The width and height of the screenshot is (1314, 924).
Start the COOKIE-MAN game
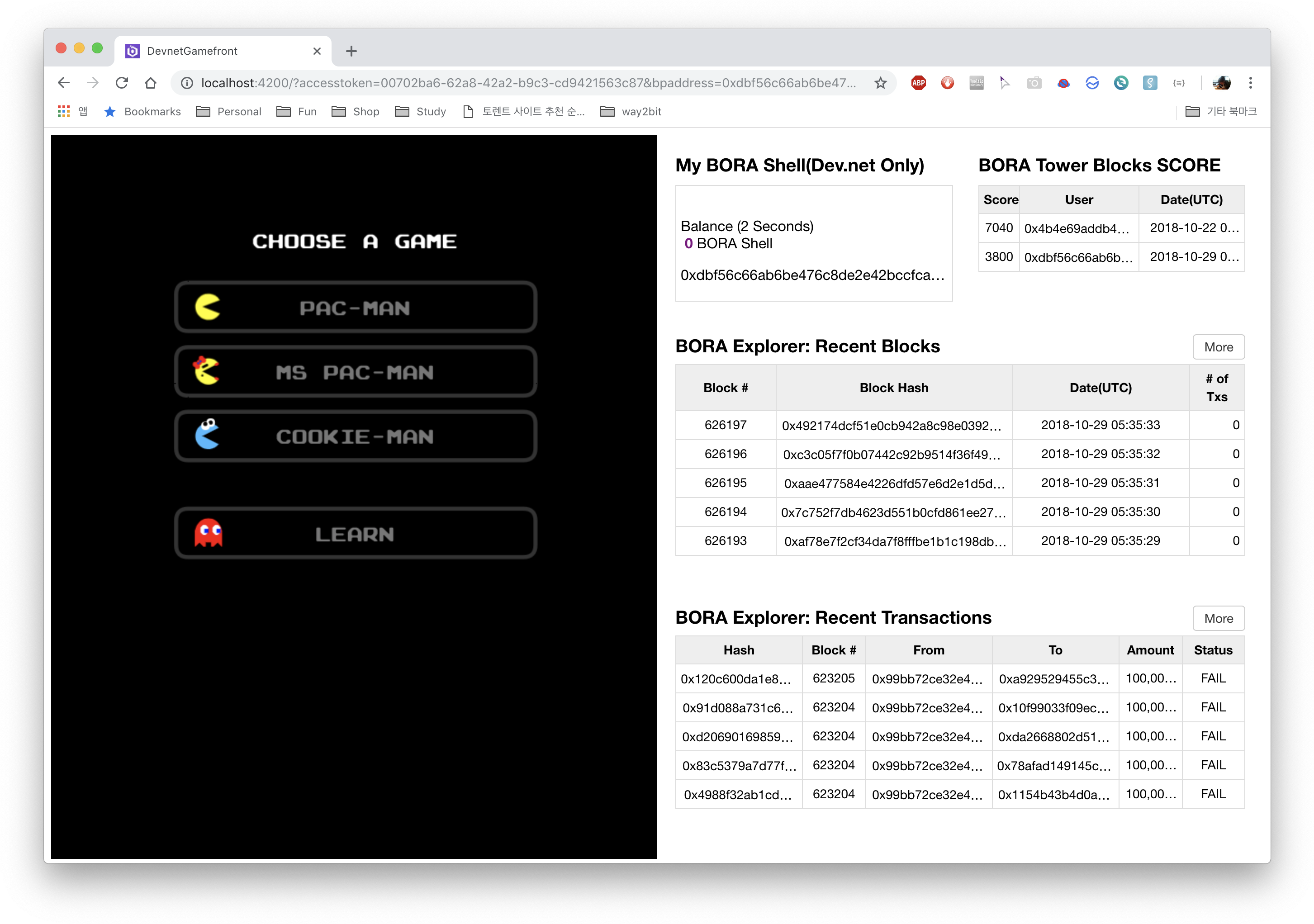(x=356, y=436)
